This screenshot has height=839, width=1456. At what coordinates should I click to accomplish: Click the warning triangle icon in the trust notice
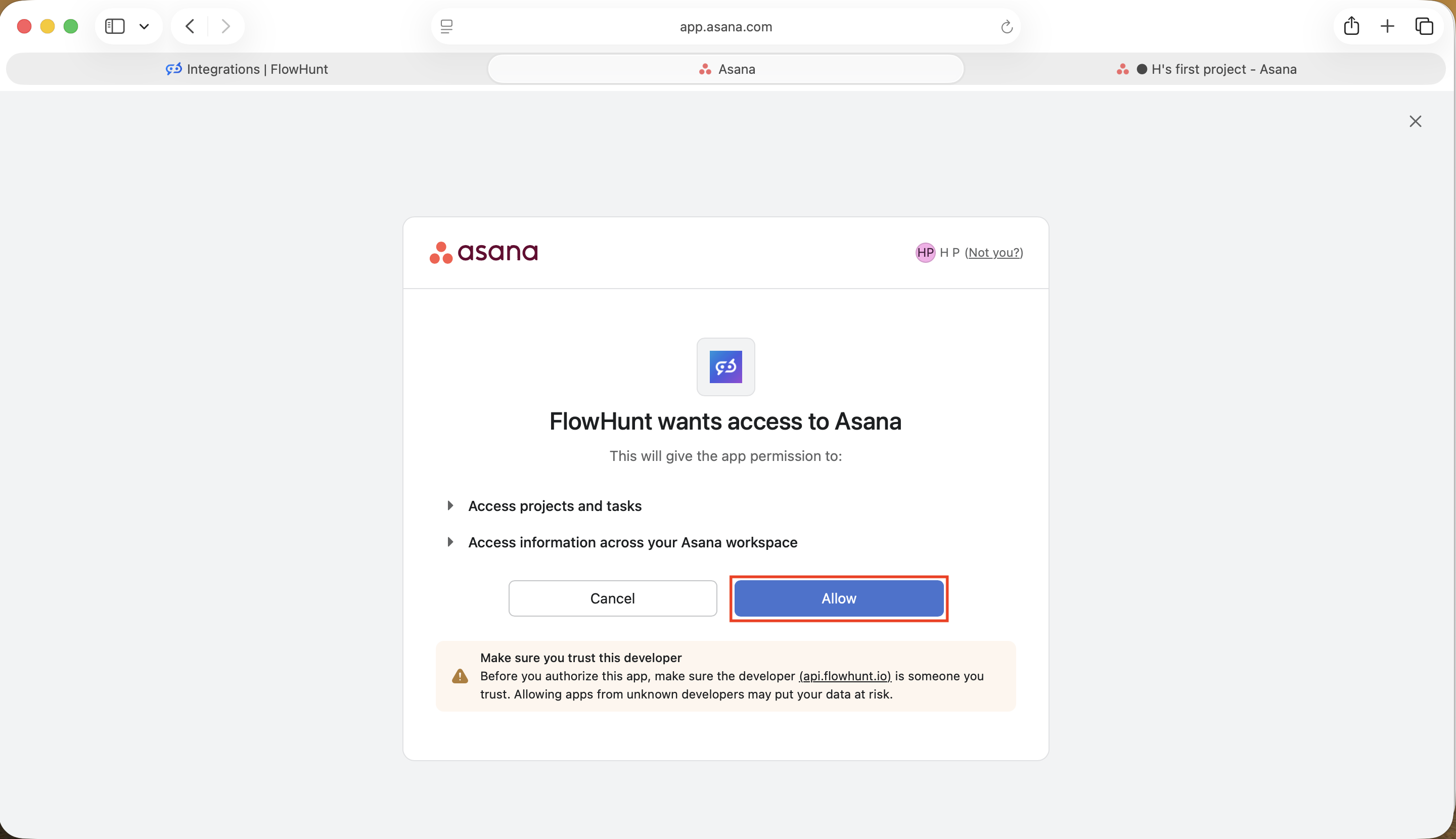[x=460, y=676]
